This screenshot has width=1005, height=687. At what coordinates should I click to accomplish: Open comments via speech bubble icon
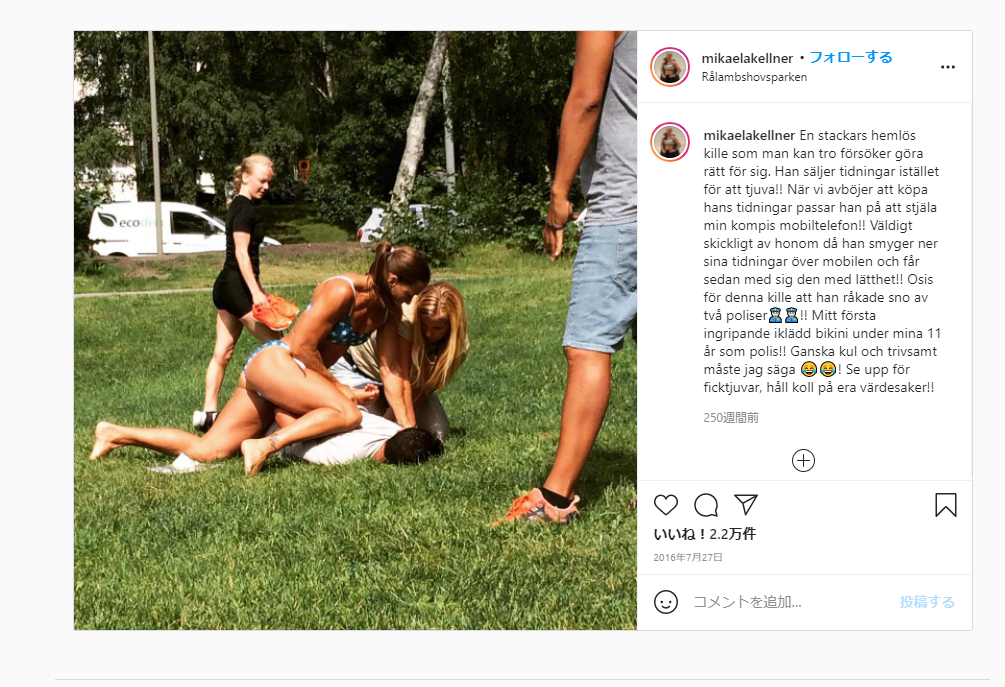click(706, 505)
